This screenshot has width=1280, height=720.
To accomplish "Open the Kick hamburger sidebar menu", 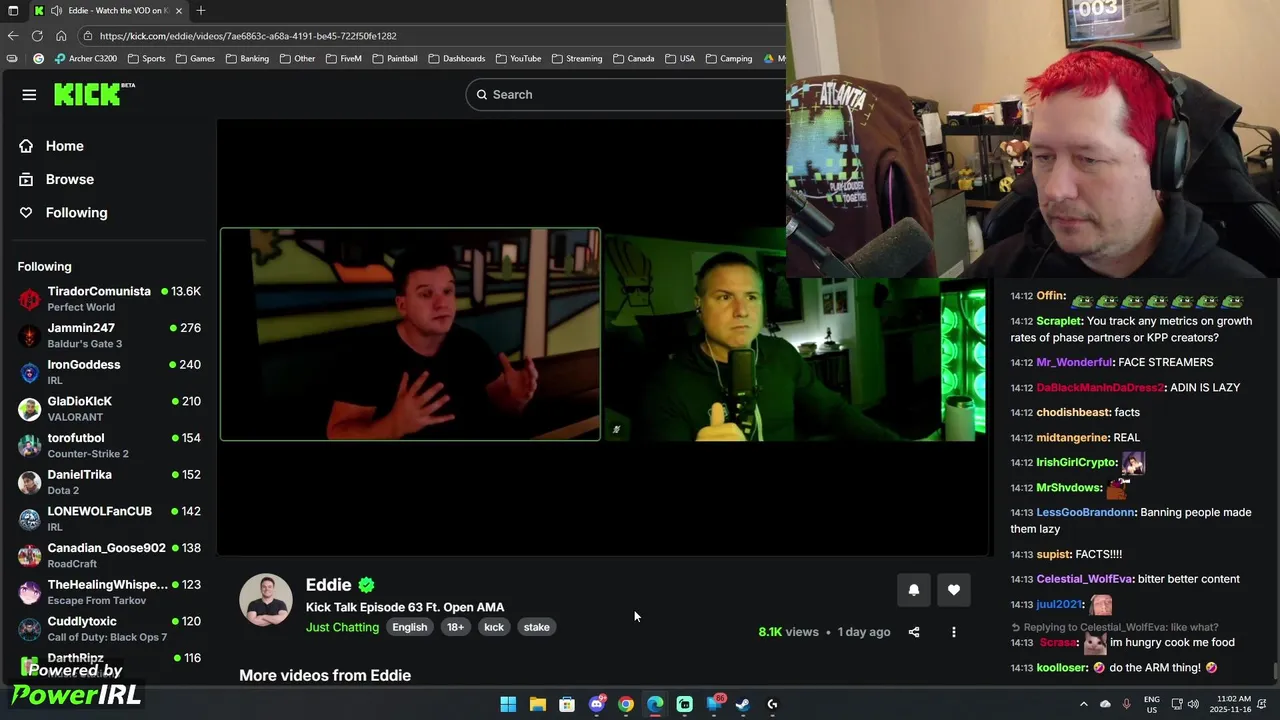I will pyautogui.click(x=29, y=95).
